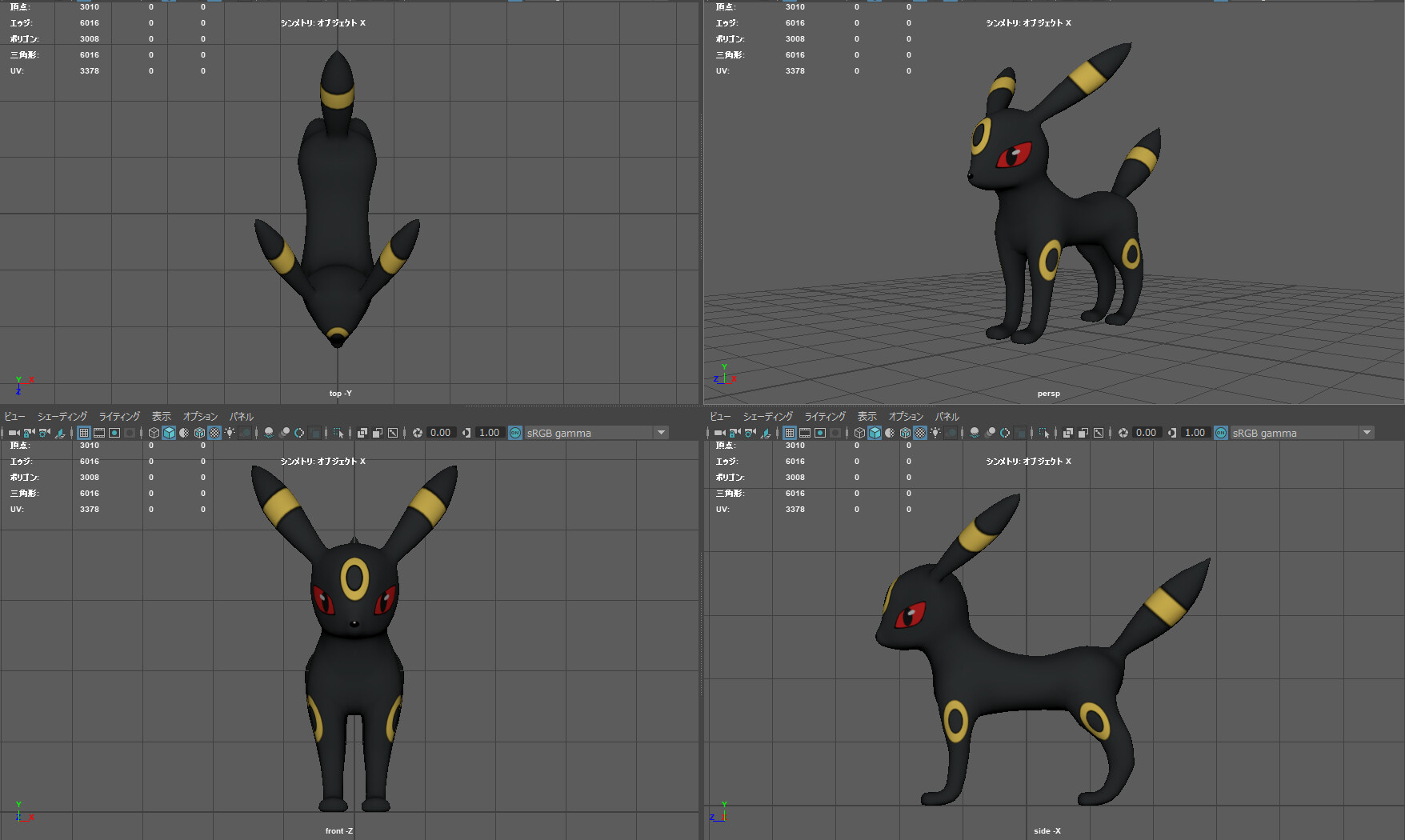The width and height of the screenshot is (1405, 840).
Task: Toggle X-Ray mode in side view panel
Action: click(1068, 433)
